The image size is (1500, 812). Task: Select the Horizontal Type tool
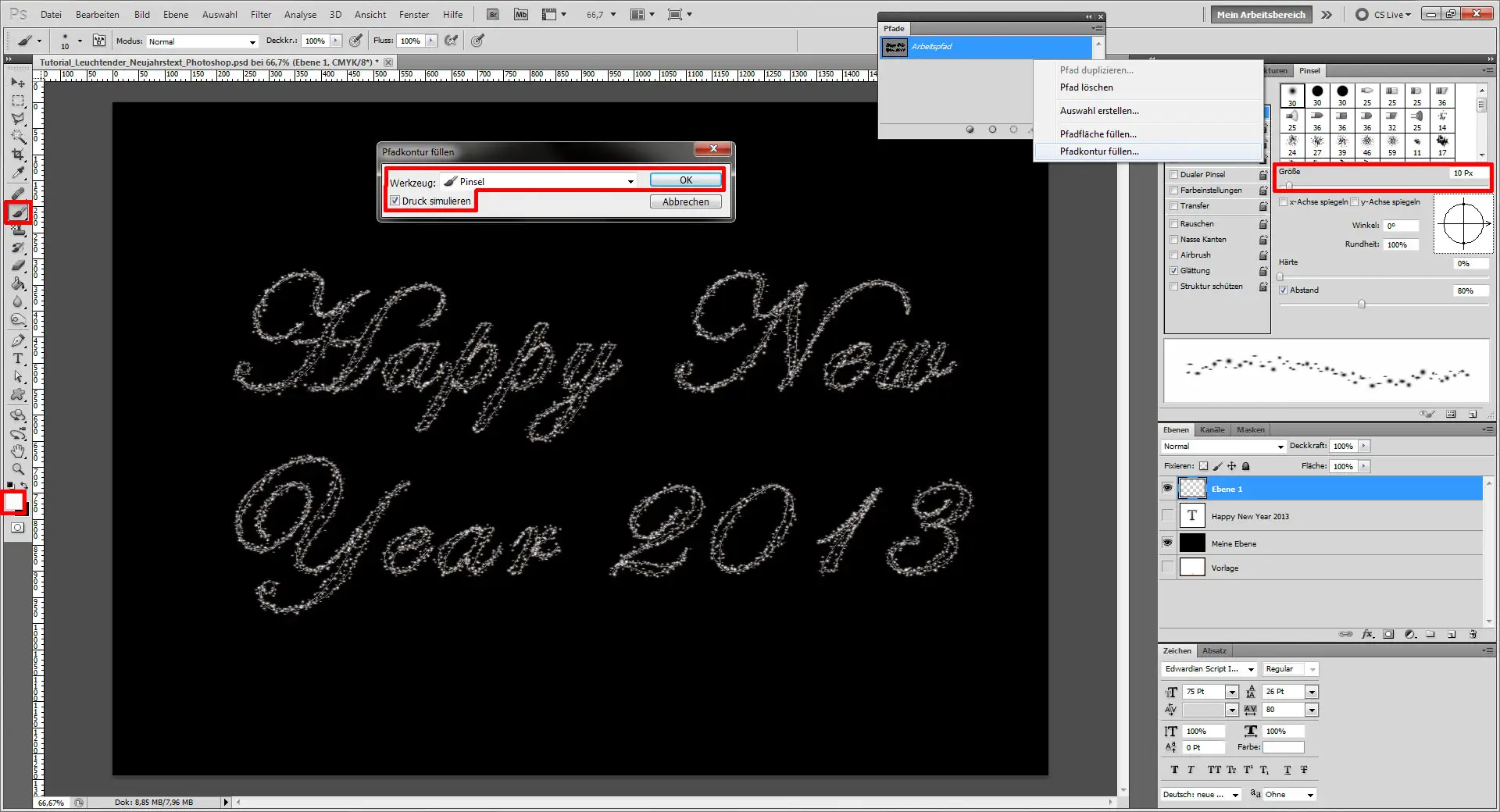17,359
